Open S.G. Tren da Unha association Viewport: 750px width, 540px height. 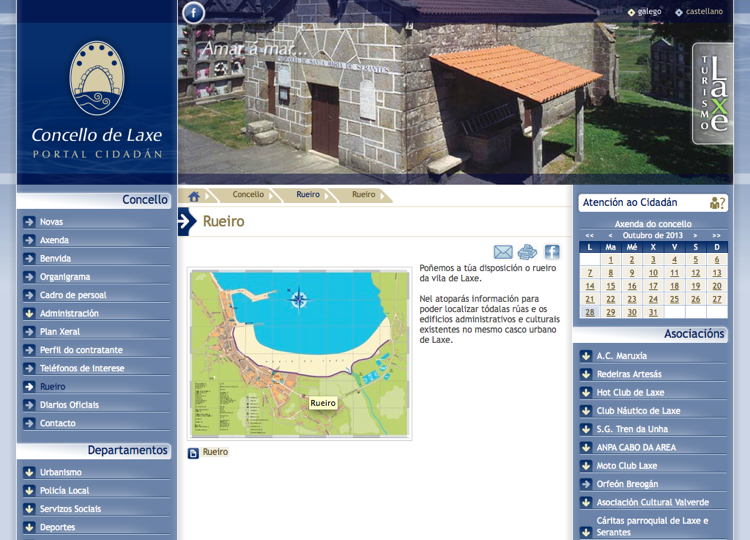click(x=632, y=429)
